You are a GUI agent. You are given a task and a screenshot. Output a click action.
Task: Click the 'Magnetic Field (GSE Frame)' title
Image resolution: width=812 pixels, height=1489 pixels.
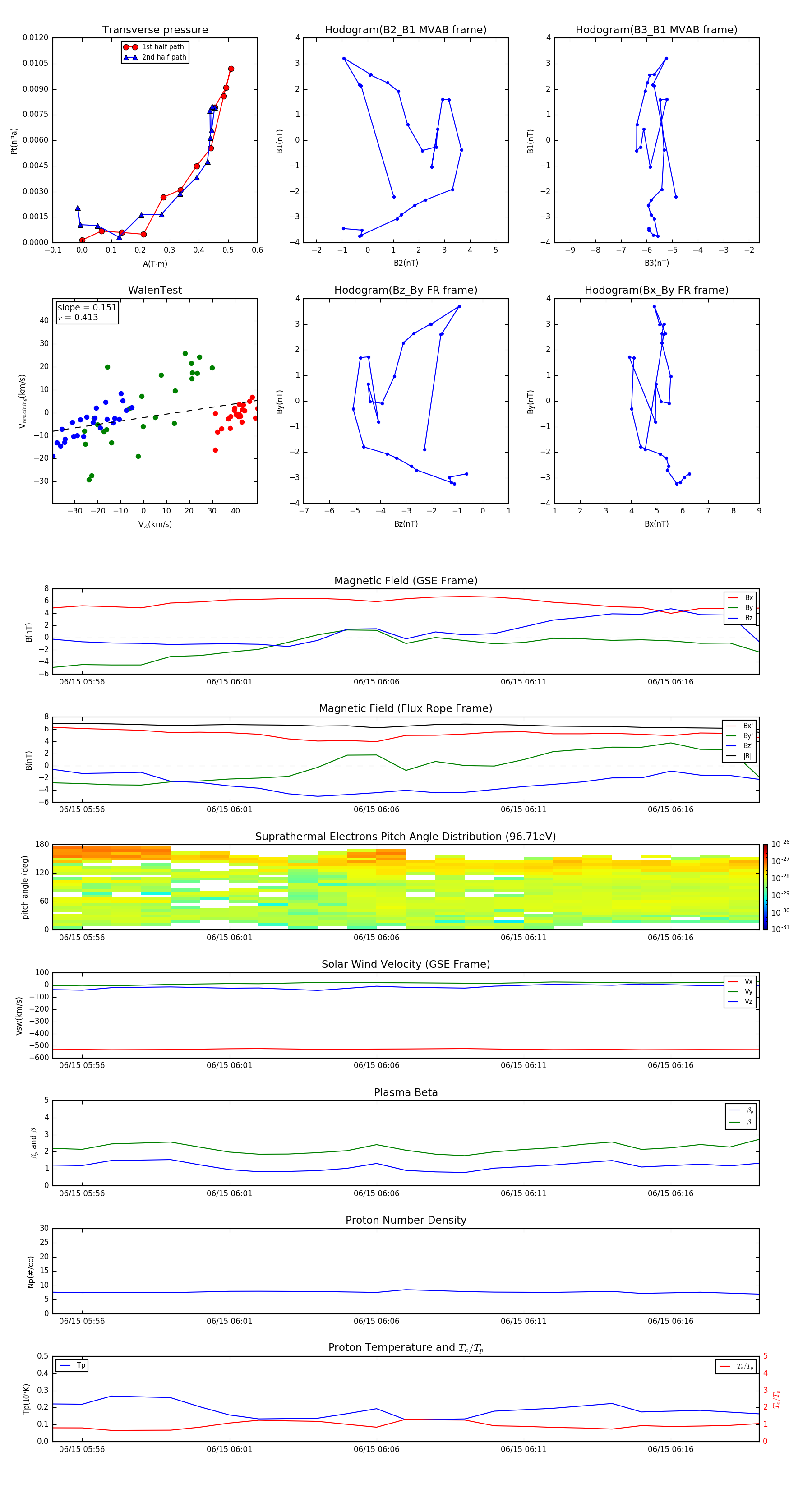tap(406, 581)
